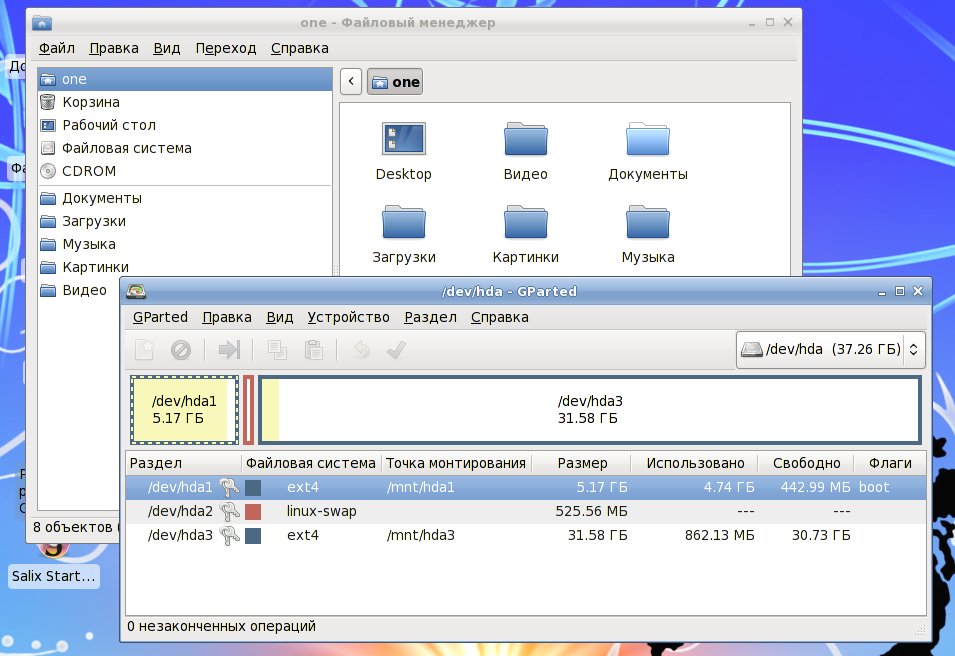Click the Apply checkmark icon in GParted
The width and height of the screenshot is (955, 656).
pos(396,350)
